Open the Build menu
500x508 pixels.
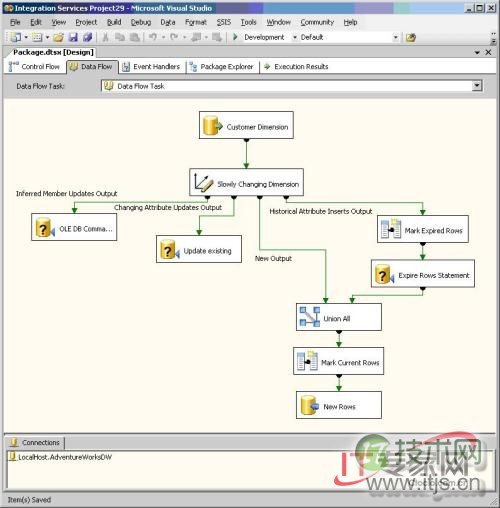[114, 22]
